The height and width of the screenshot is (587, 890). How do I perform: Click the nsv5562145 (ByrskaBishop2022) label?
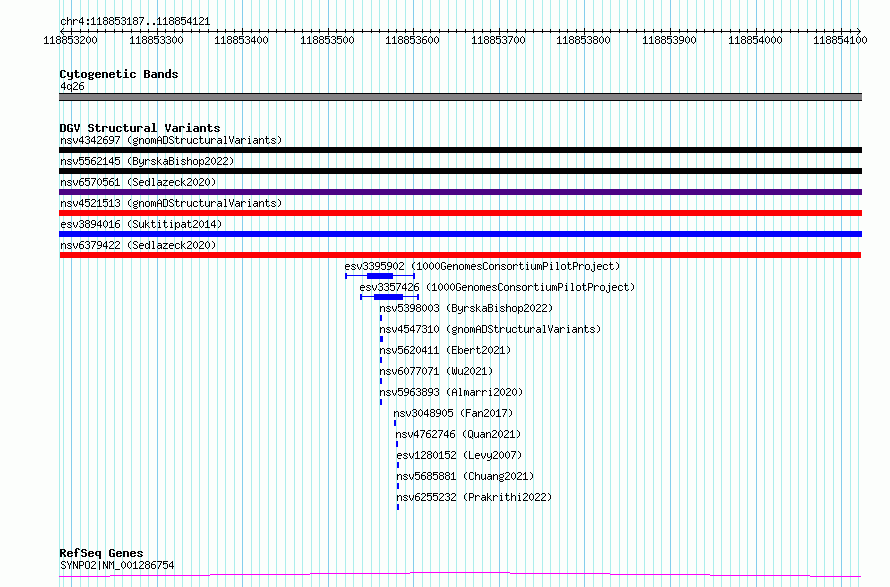(x=147, y=161)
